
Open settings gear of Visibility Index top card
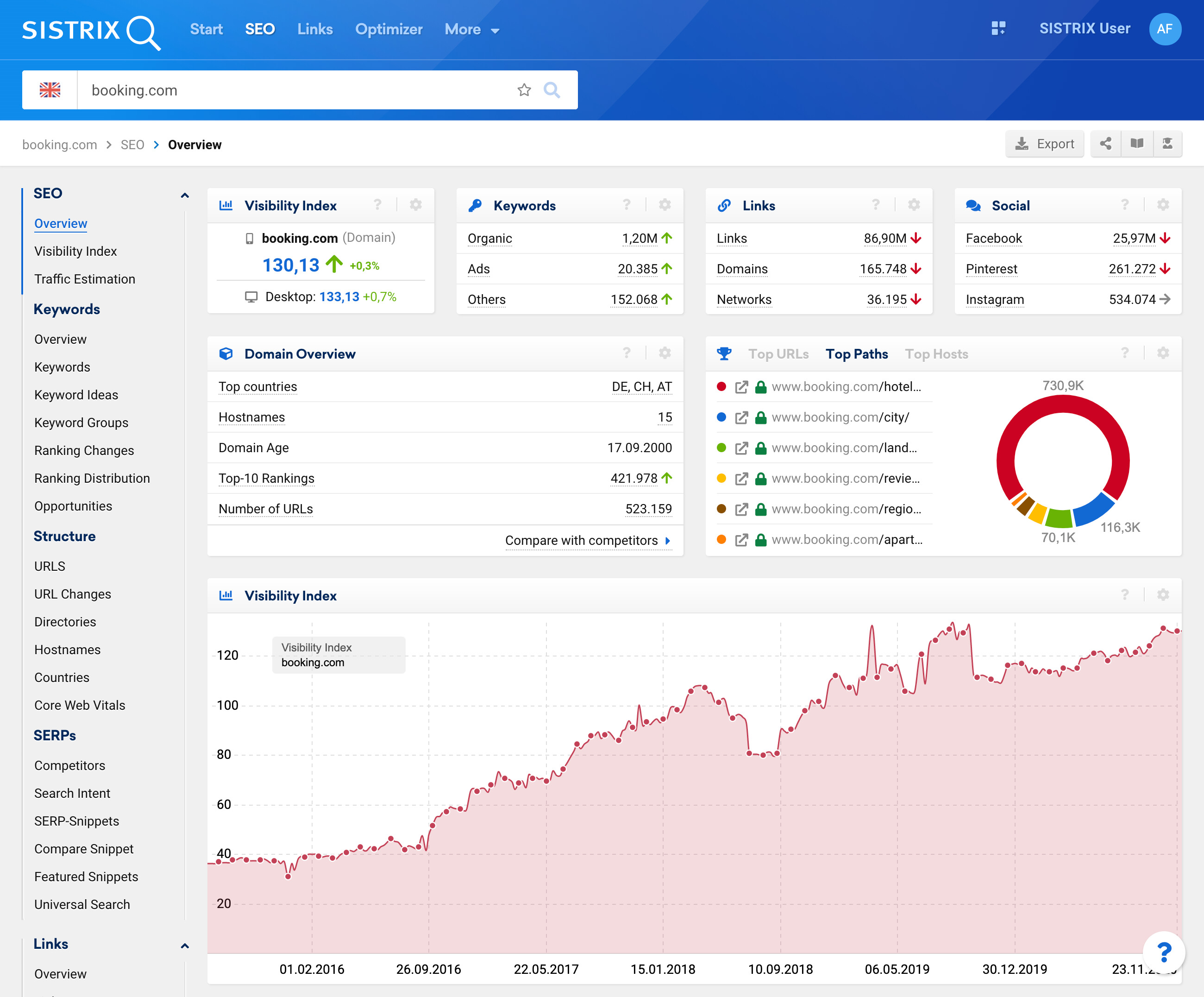416,205
